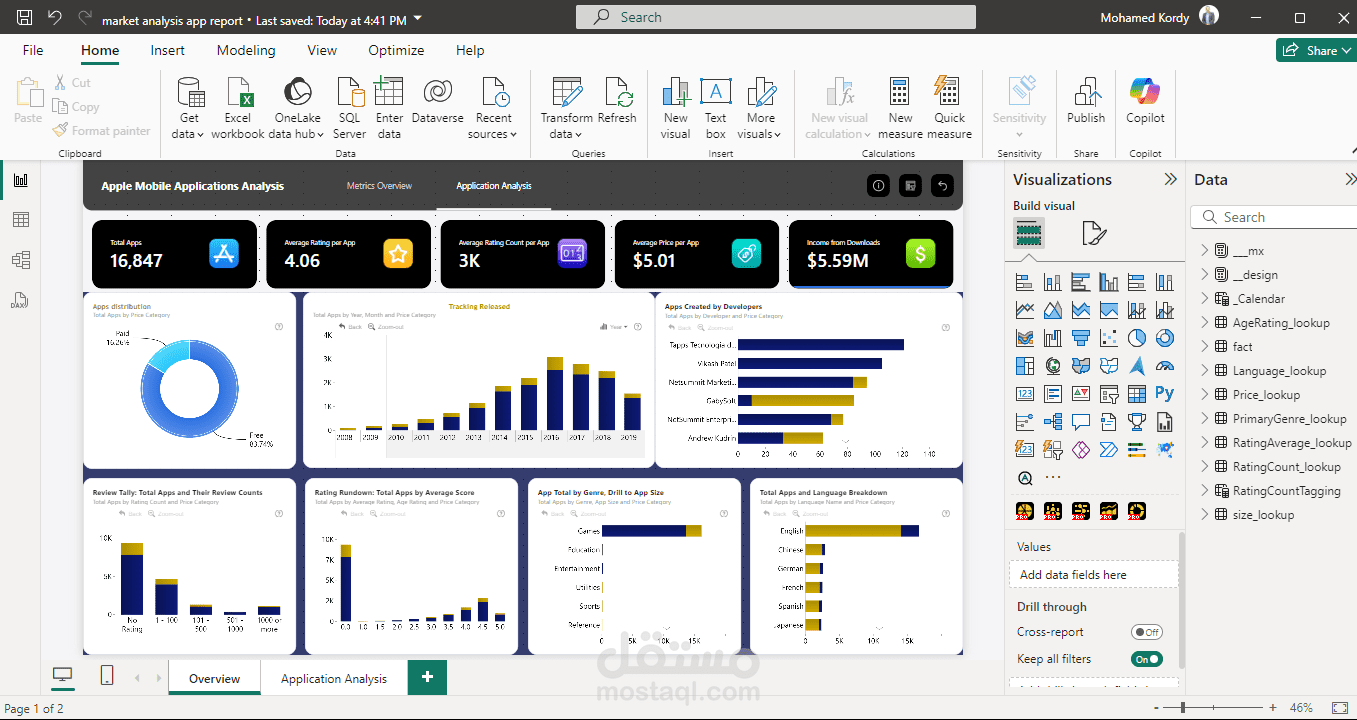Select the Key influencers visual type
The width and height of the screenshot is (1357, 720).
[x=1025, y=422]
